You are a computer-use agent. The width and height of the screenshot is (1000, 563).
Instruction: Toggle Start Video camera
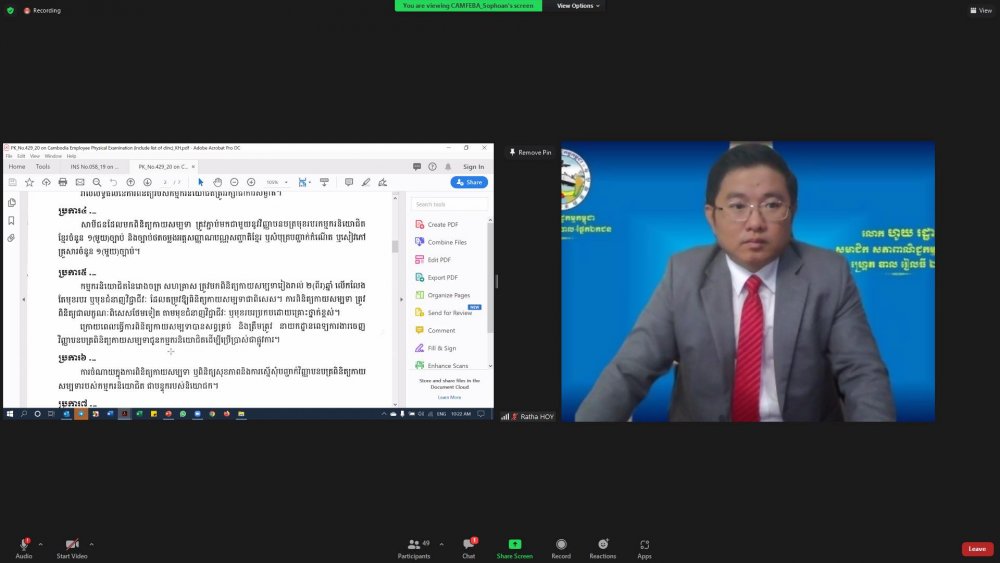click(x=71, y=545)
